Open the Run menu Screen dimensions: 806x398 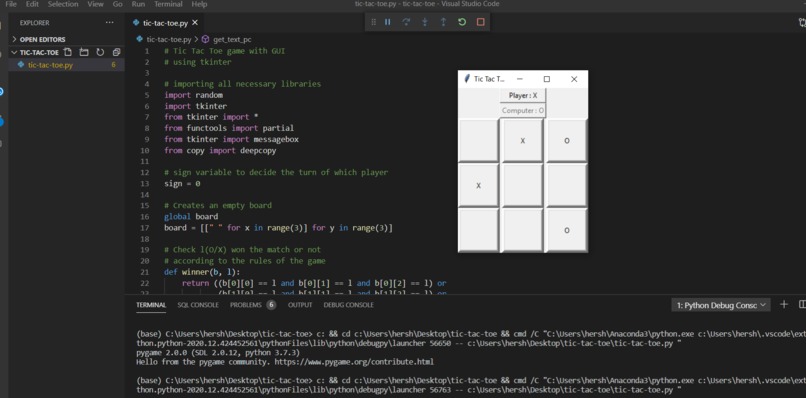point(138,4)
